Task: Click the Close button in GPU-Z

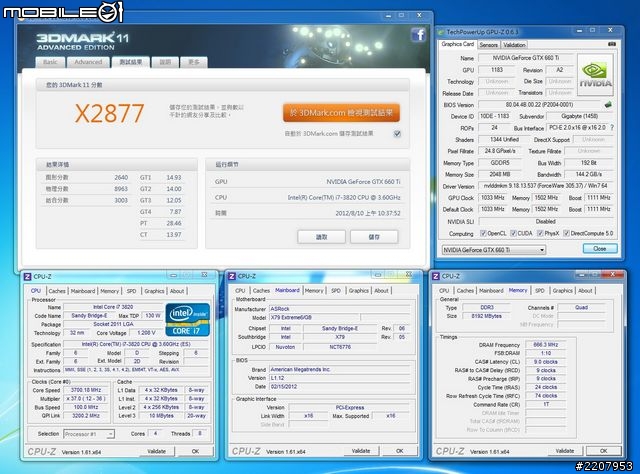Action: pyautogui.click(x=600, y=249)
